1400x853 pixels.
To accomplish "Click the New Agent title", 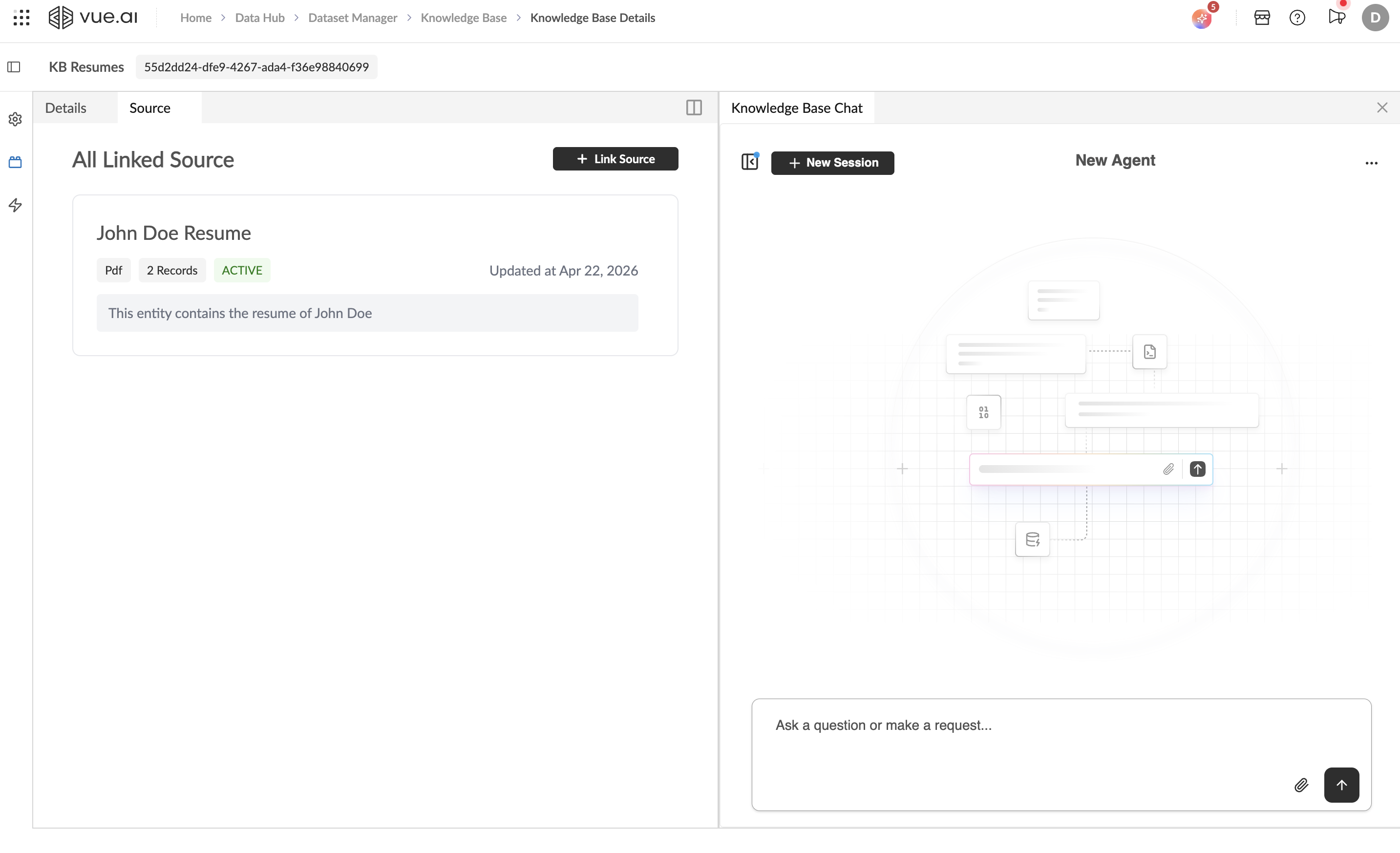I will coord(1115,160).
